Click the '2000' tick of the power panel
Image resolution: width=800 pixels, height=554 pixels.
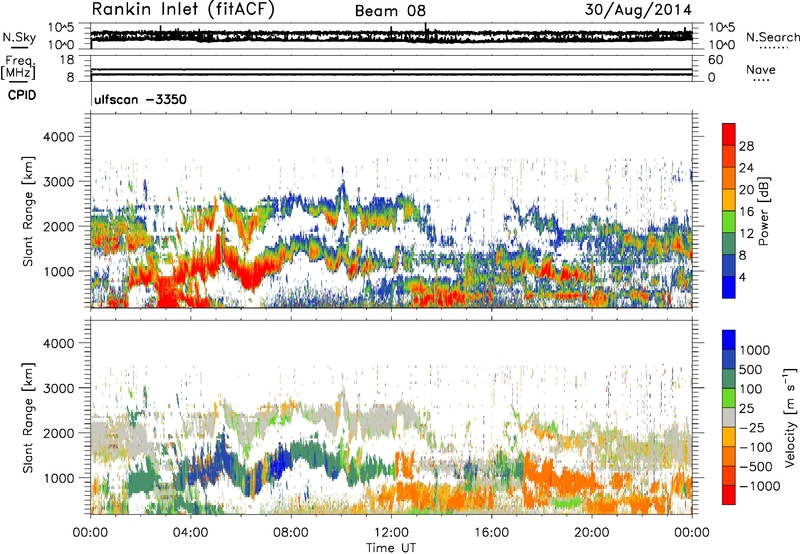[x=58, y=226]
